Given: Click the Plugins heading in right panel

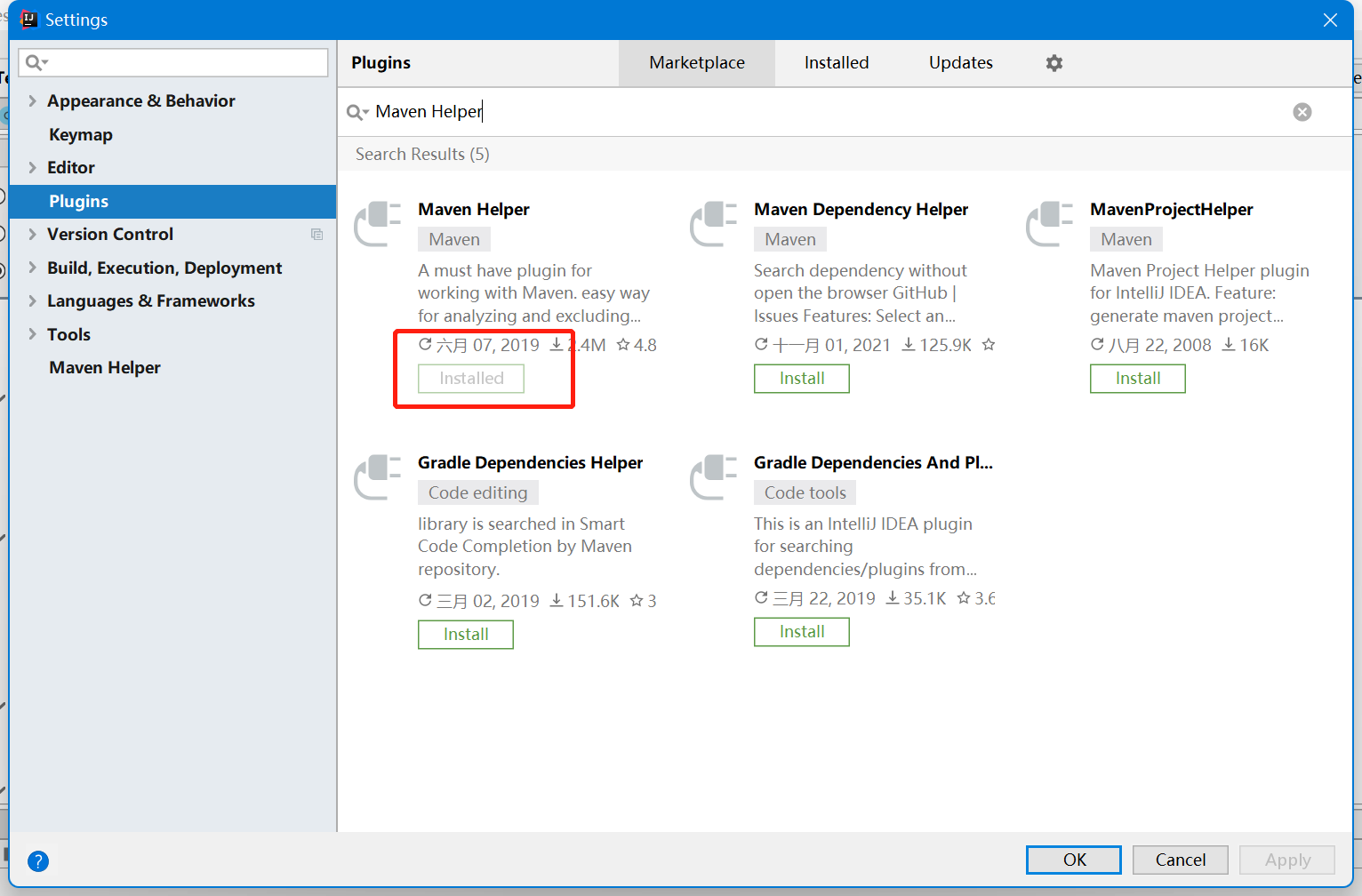Looking at the screenshot, I should pos(381,63).
